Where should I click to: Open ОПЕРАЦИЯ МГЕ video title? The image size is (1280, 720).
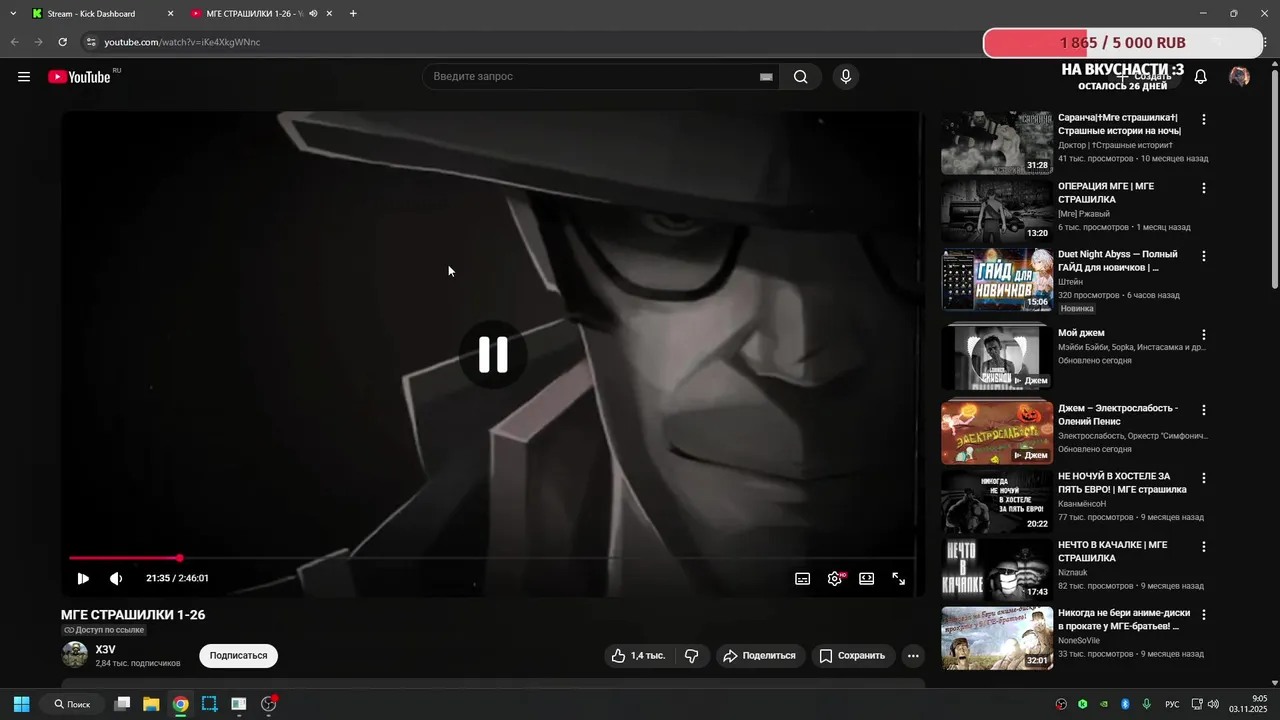coord(1106,193)
